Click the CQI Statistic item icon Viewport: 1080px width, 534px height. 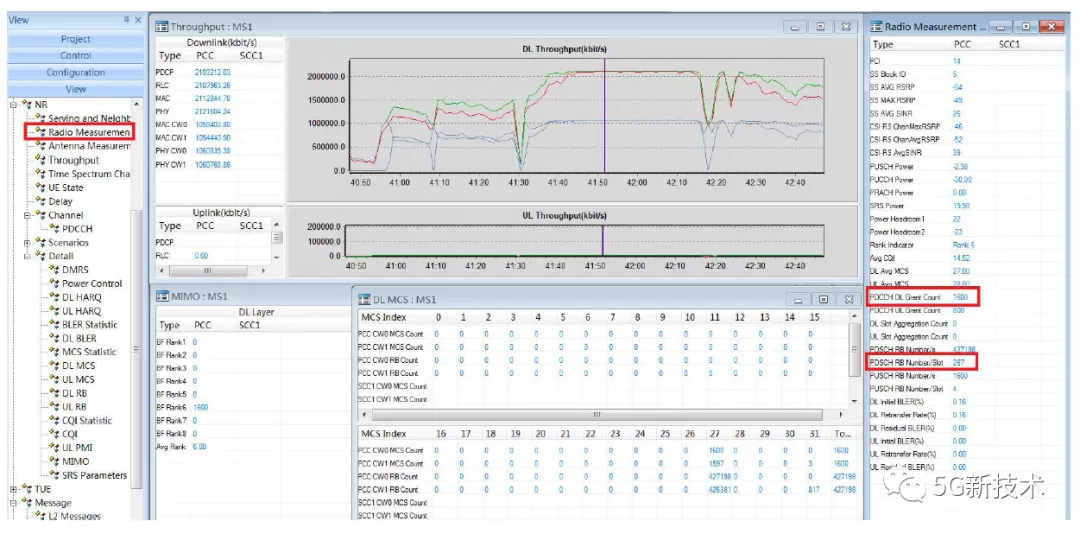(54, 420)
